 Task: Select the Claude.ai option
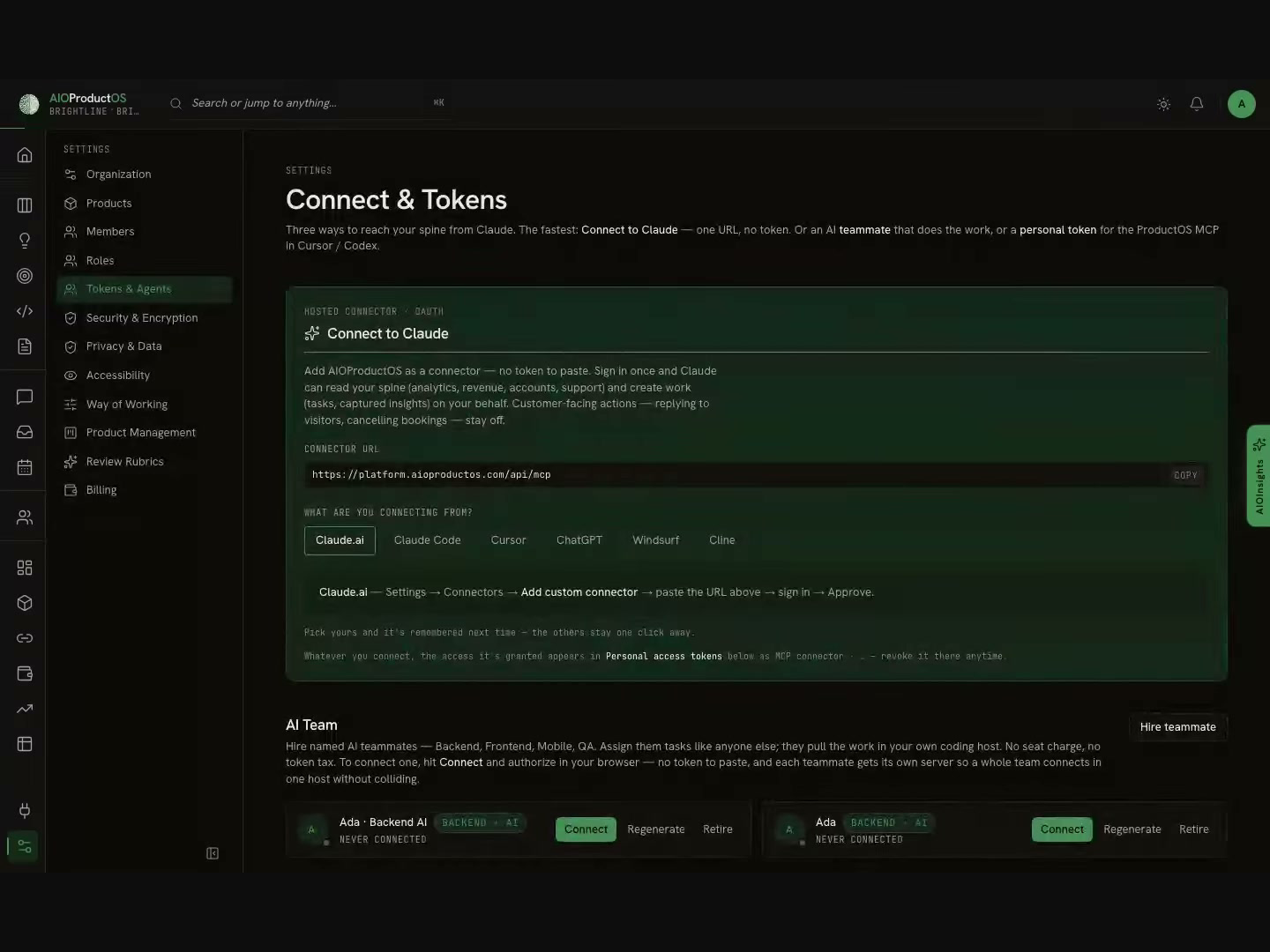[340, 540]
